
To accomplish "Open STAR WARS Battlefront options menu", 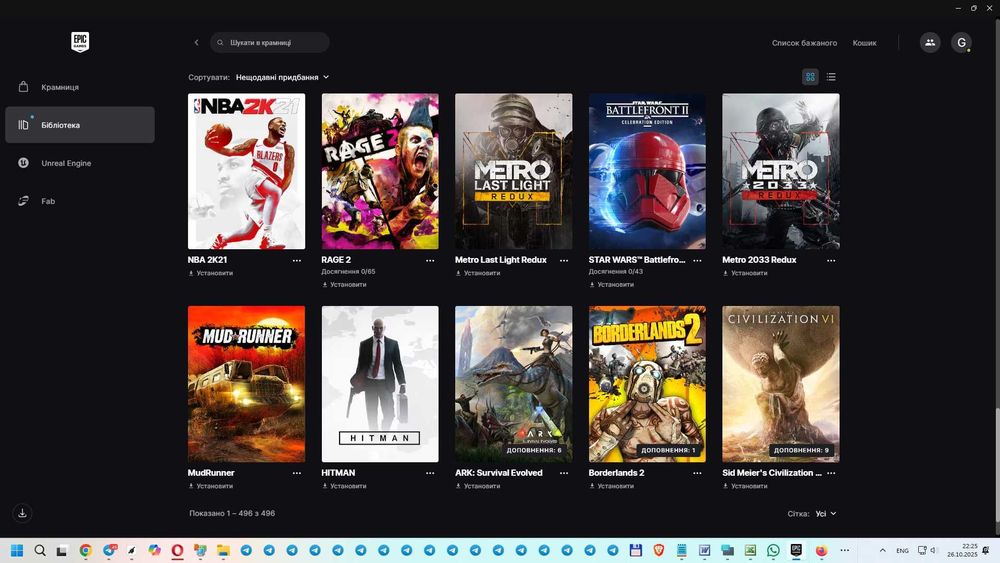I will pyautogui.click(x=697, y=260).
